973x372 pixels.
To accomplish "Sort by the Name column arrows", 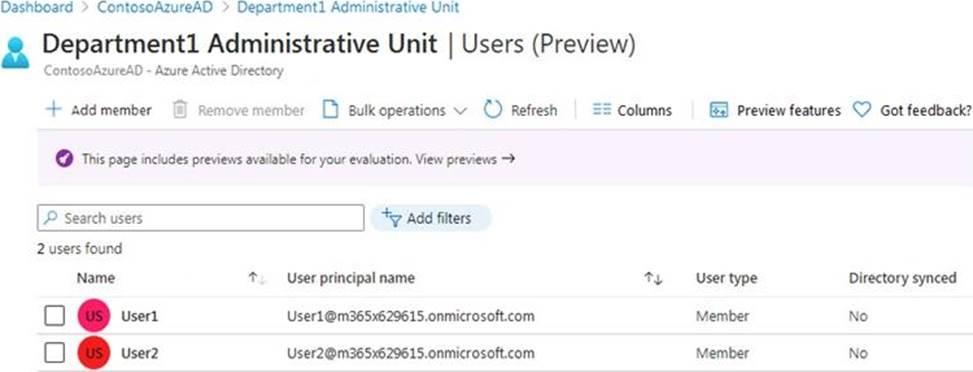I will pos(257,279).
